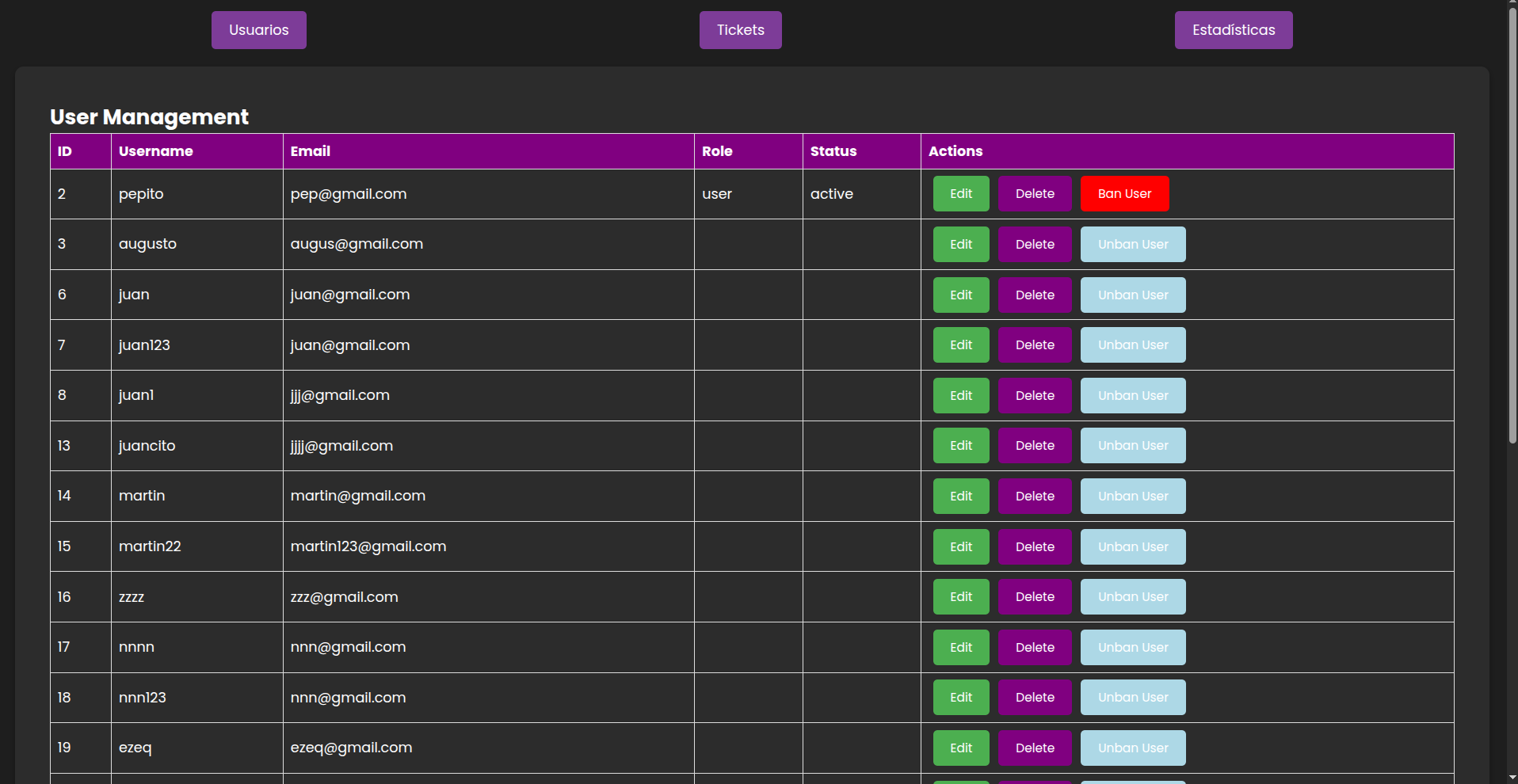Click the user role of pepito
The height and width of the screenshot is (784, 1518).
717,194
